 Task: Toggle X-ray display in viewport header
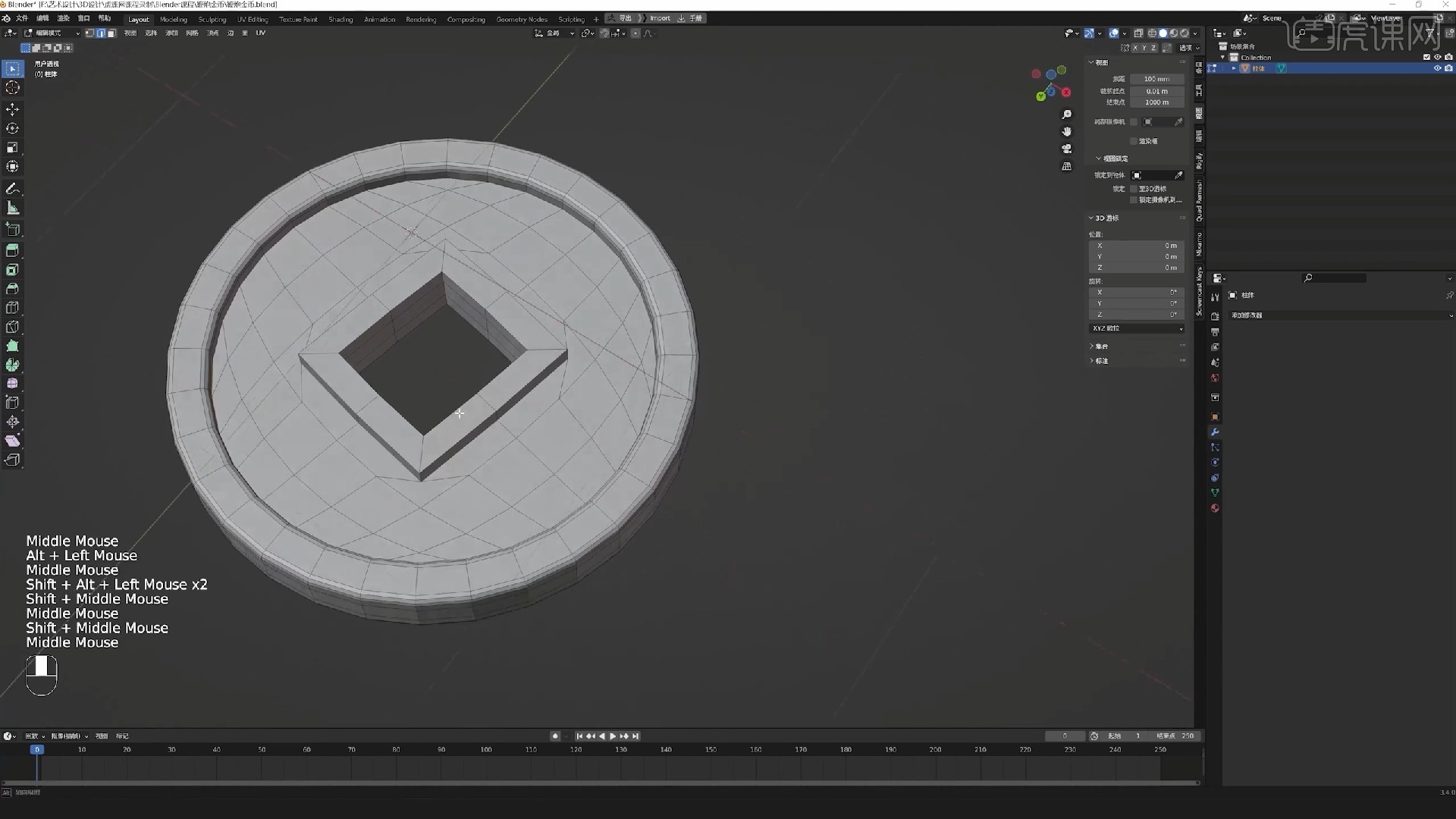(1138, 33)
